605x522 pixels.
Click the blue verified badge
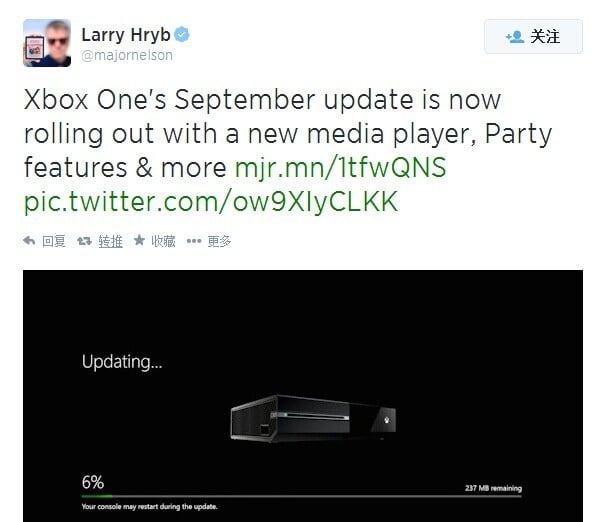pos(182,35)
